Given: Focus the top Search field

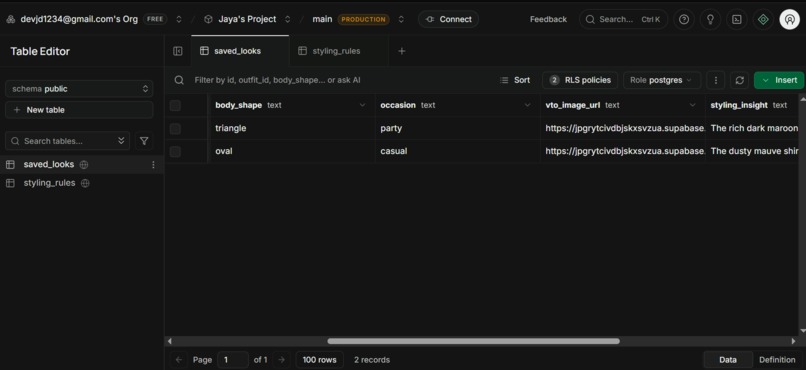Looking at the screenshot, I should click(x=624, y=20).
